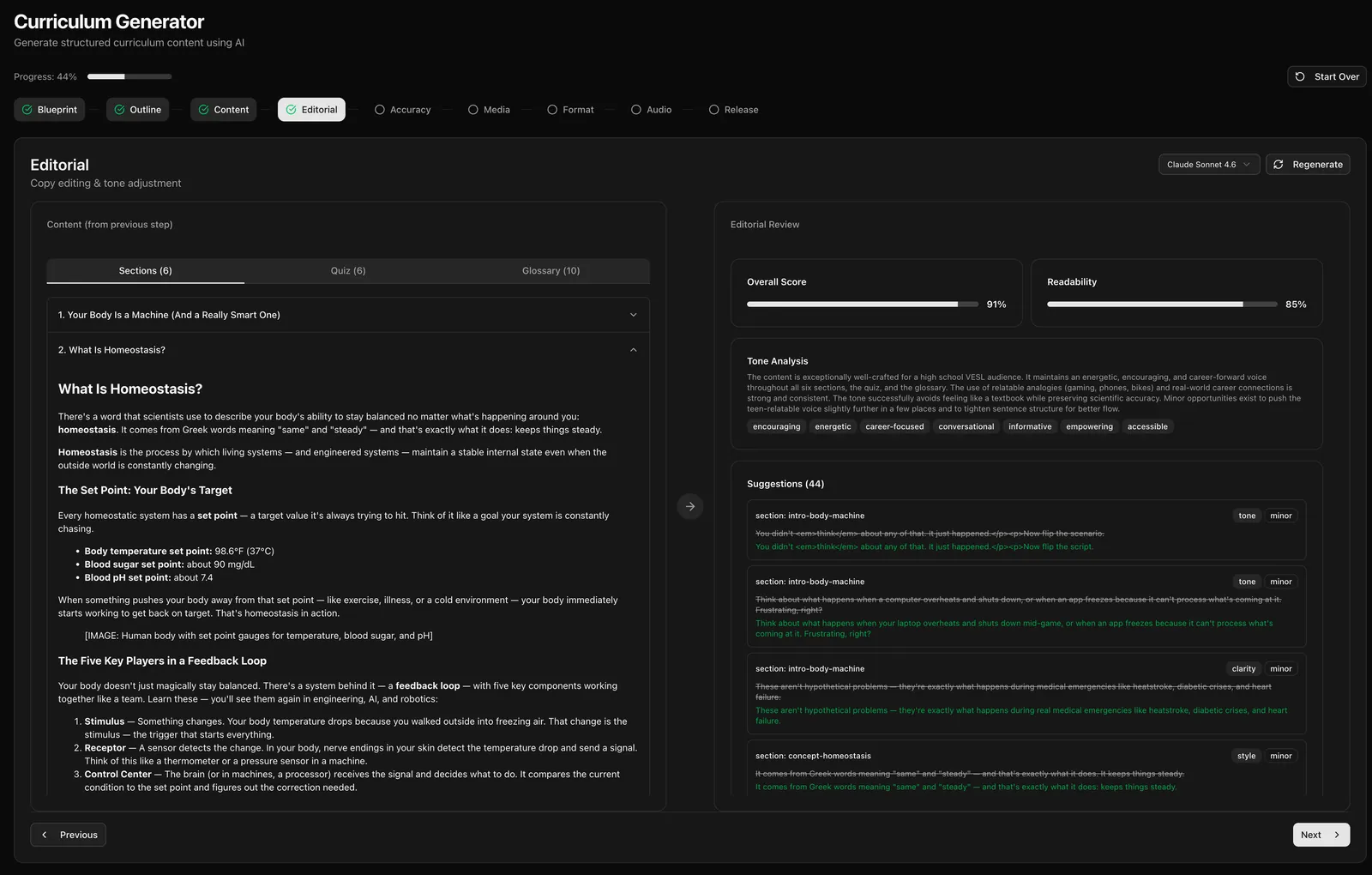Click the left chevron on Previous button
Viewport: 1372px width, 875px height.
pyautogui.click(x=45, y=835)
